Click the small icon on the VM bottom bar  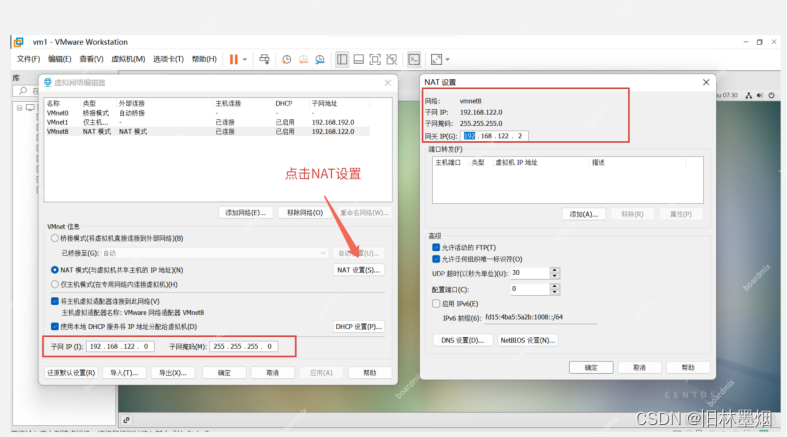(126, 420)
